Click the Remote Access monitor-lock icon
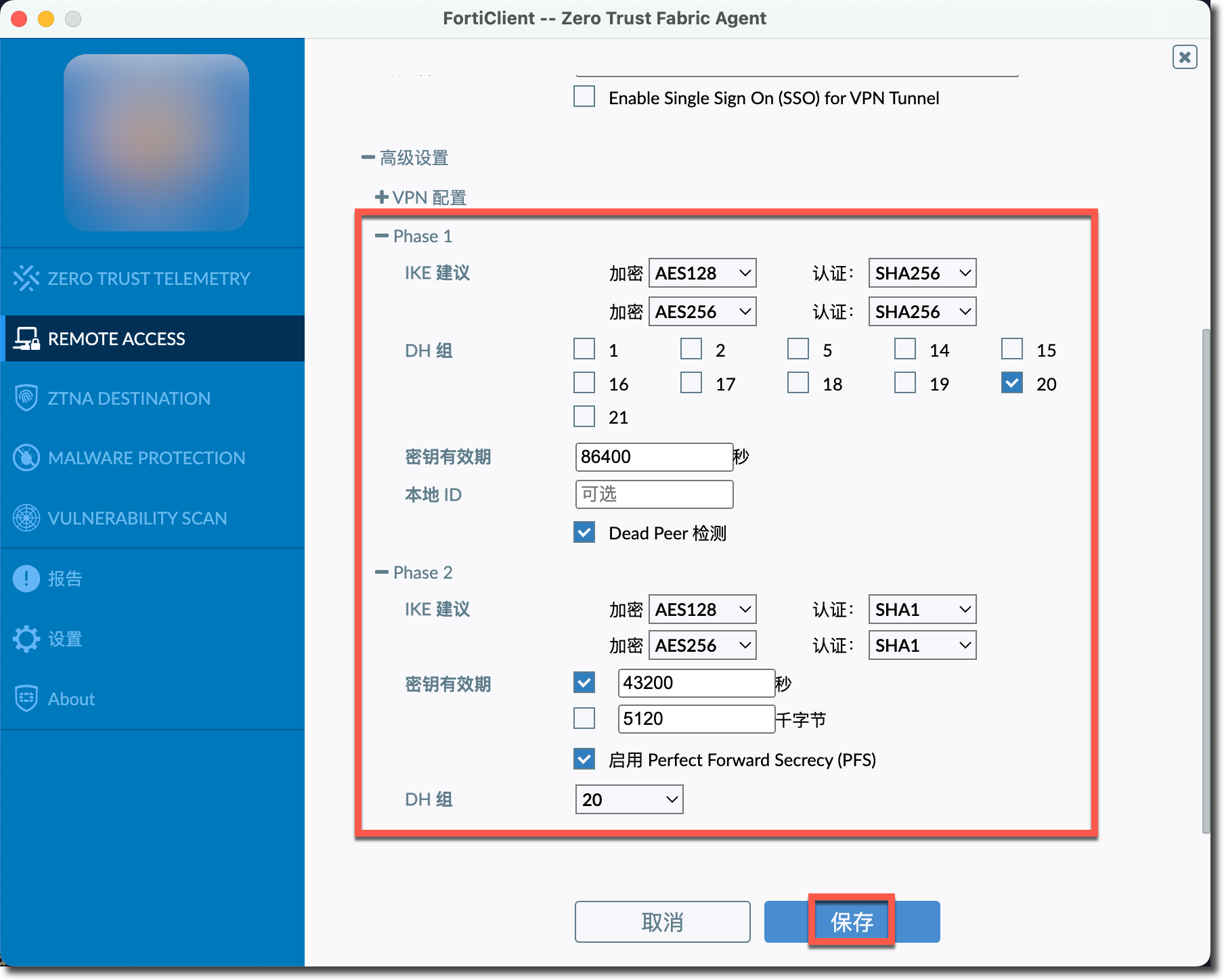 tap(26, 338)
